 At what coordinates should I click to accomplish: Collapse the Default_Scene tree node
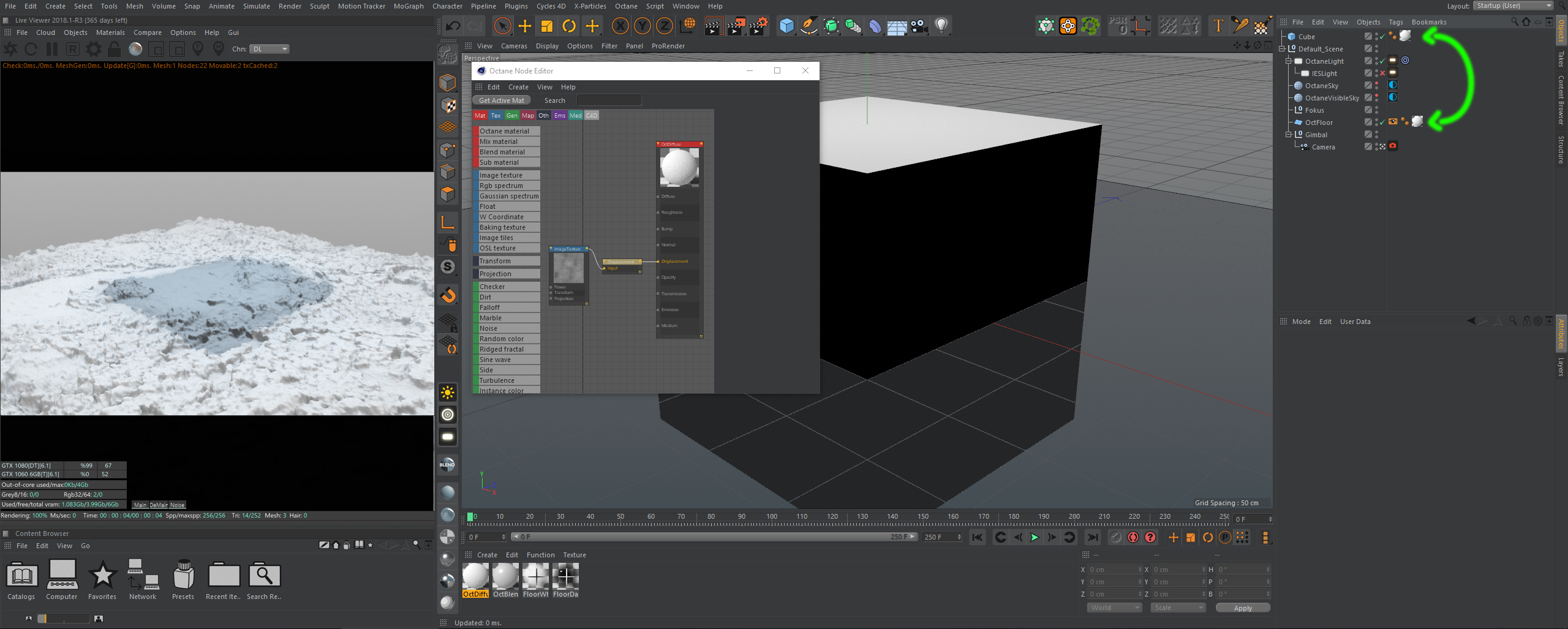coord(1282,49)
